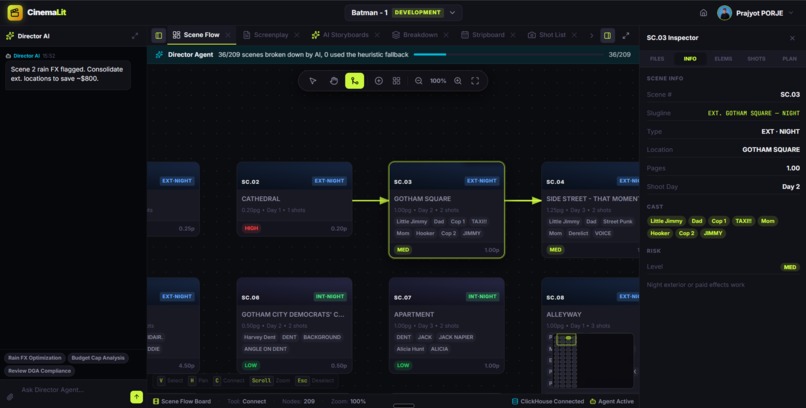Click the fit-to-screen icon
Screen dimensions: 806x408
475,81
